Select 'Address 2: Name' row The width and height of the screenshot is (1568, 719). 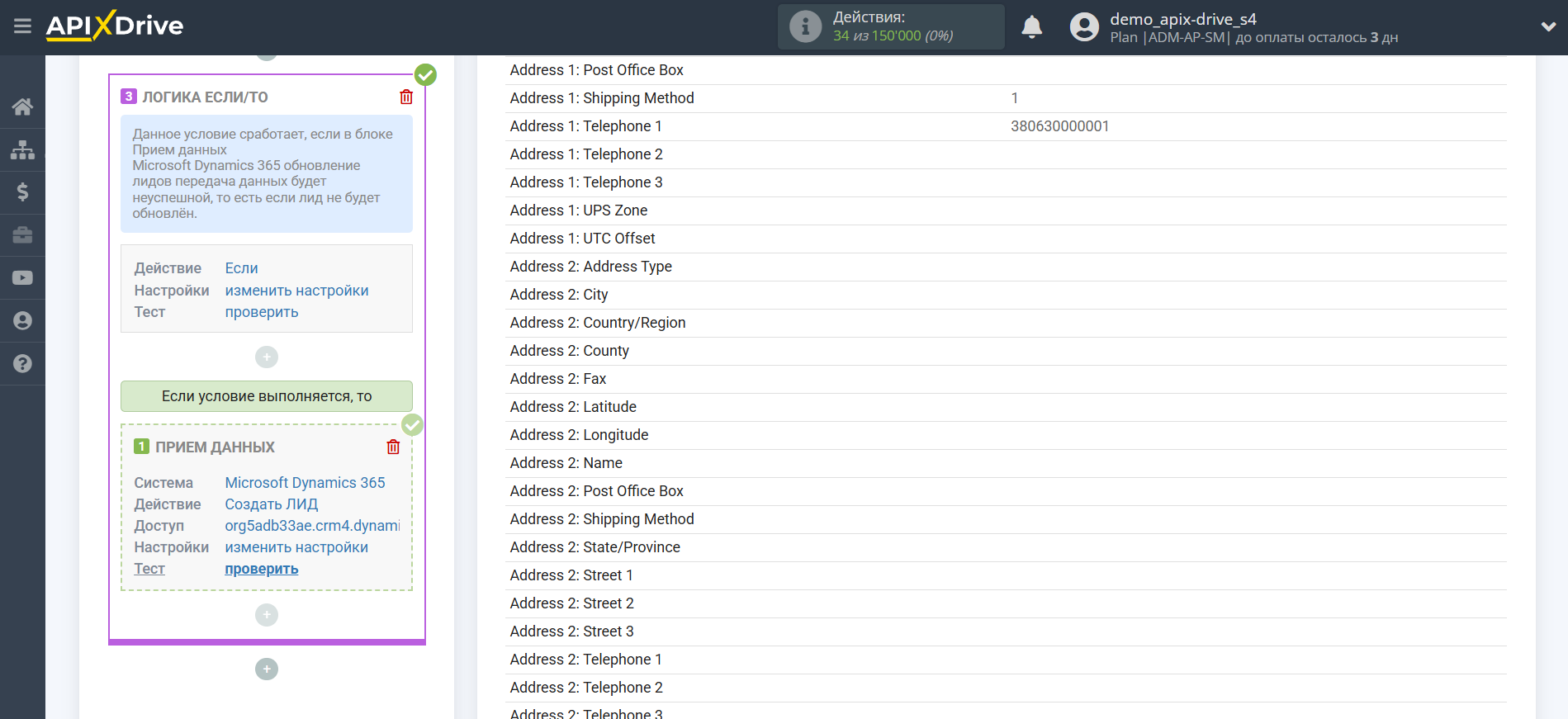tap(1006, 463)
